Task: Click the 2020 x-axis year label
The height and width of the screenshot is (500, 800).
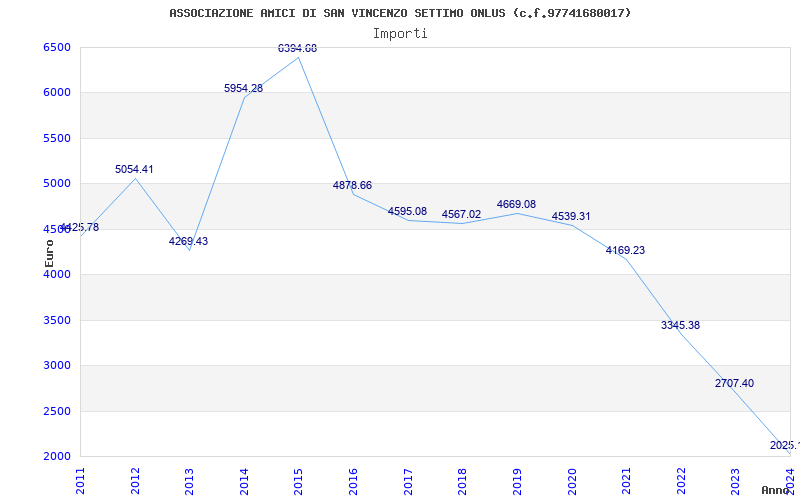Action: [x=571, y=481]
